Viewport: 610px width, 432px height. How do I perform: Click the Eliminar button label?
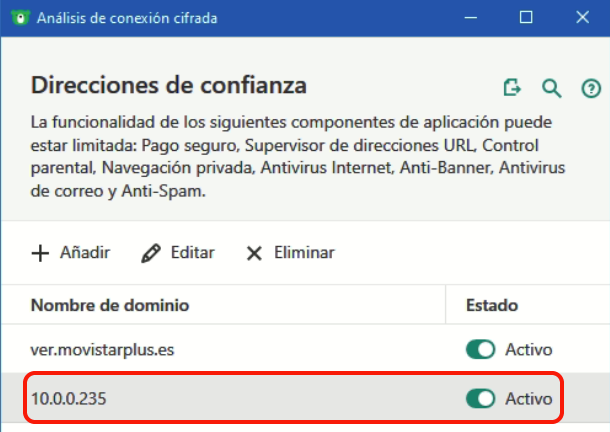(x=304, y=253)
